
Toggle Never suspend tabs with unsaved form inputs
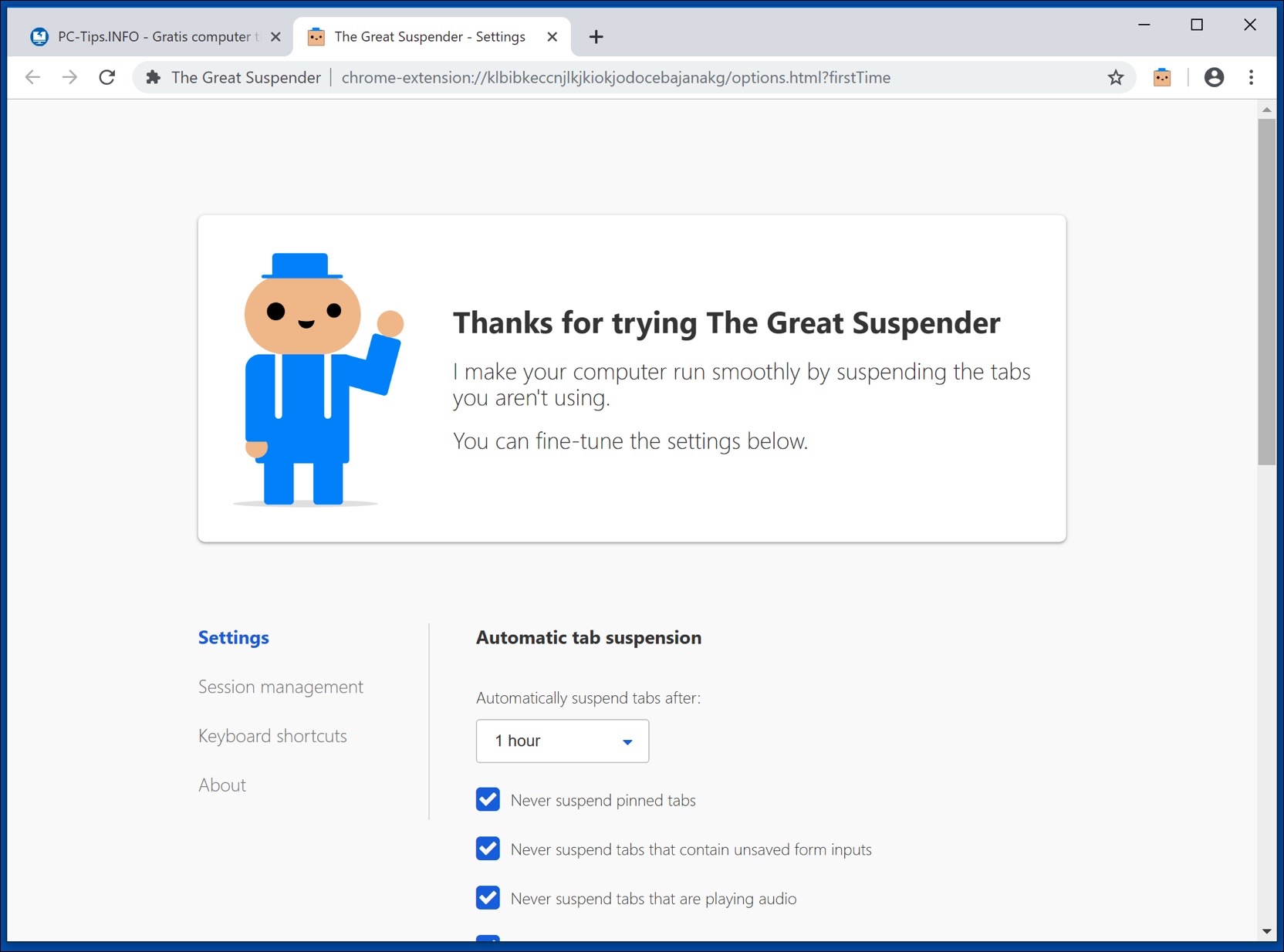[488, 849]
